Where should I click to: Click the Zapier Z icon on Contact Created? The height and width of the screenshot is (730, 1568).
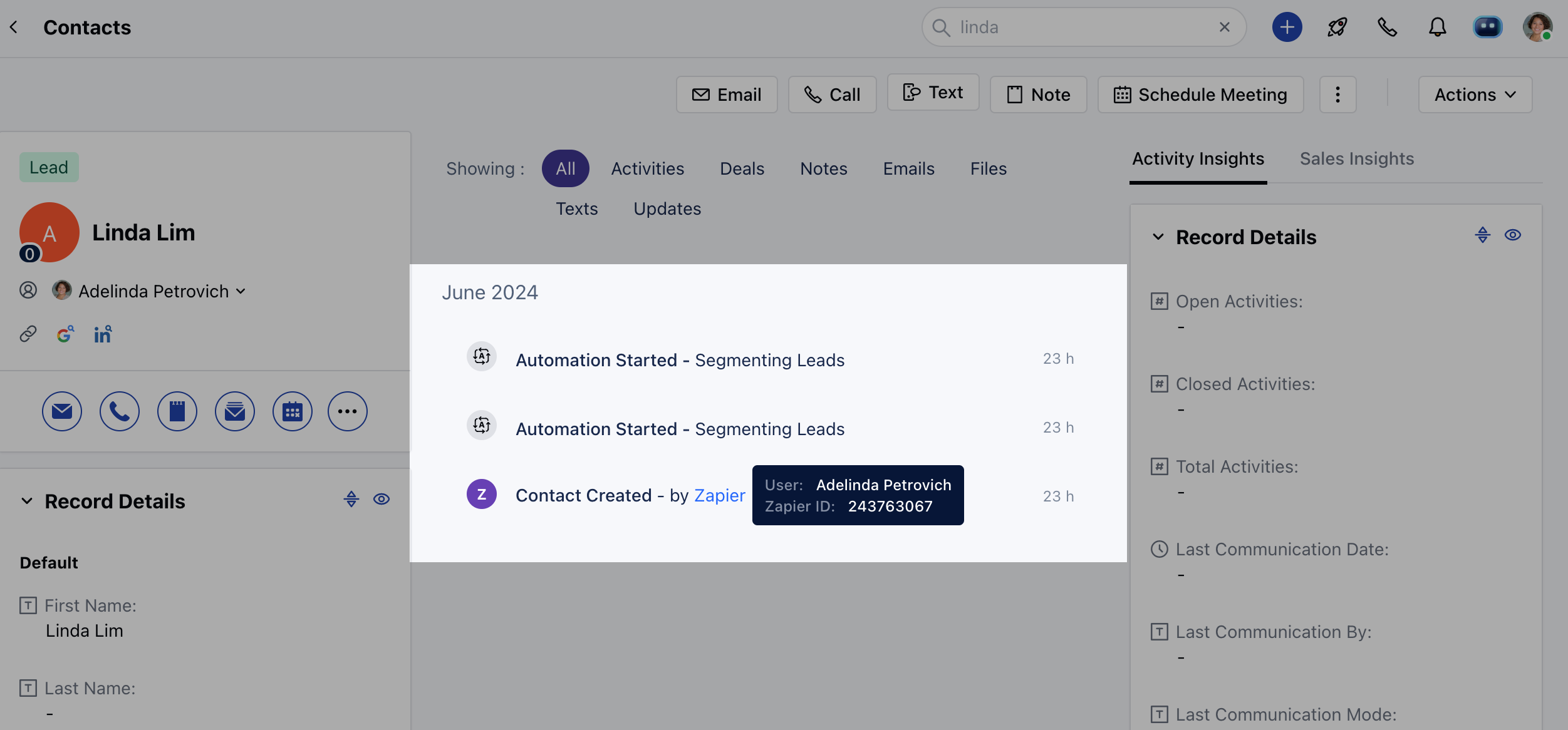pyautogui.click(x=482, y=494)
